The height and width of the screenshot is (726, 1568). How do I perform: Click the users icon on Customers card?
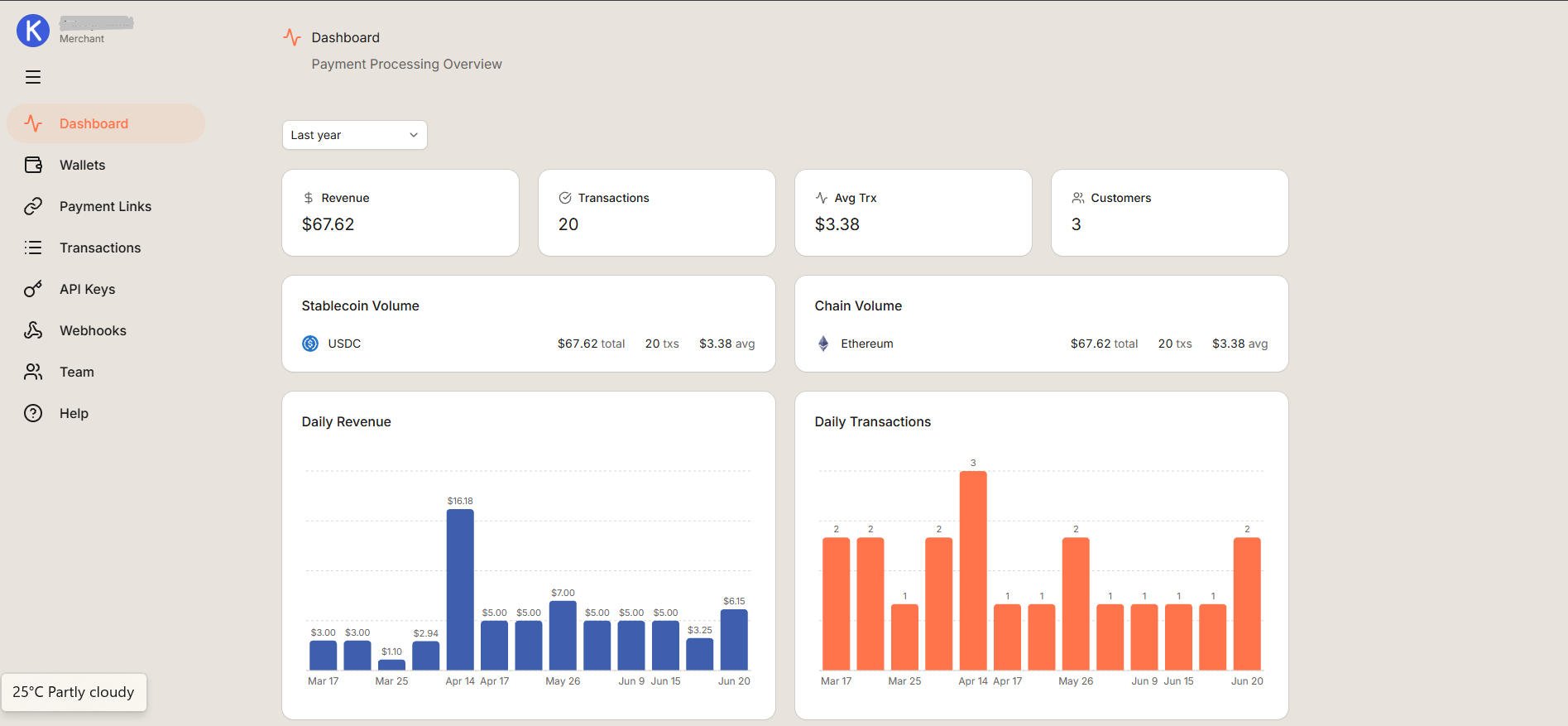(1078, 198)
